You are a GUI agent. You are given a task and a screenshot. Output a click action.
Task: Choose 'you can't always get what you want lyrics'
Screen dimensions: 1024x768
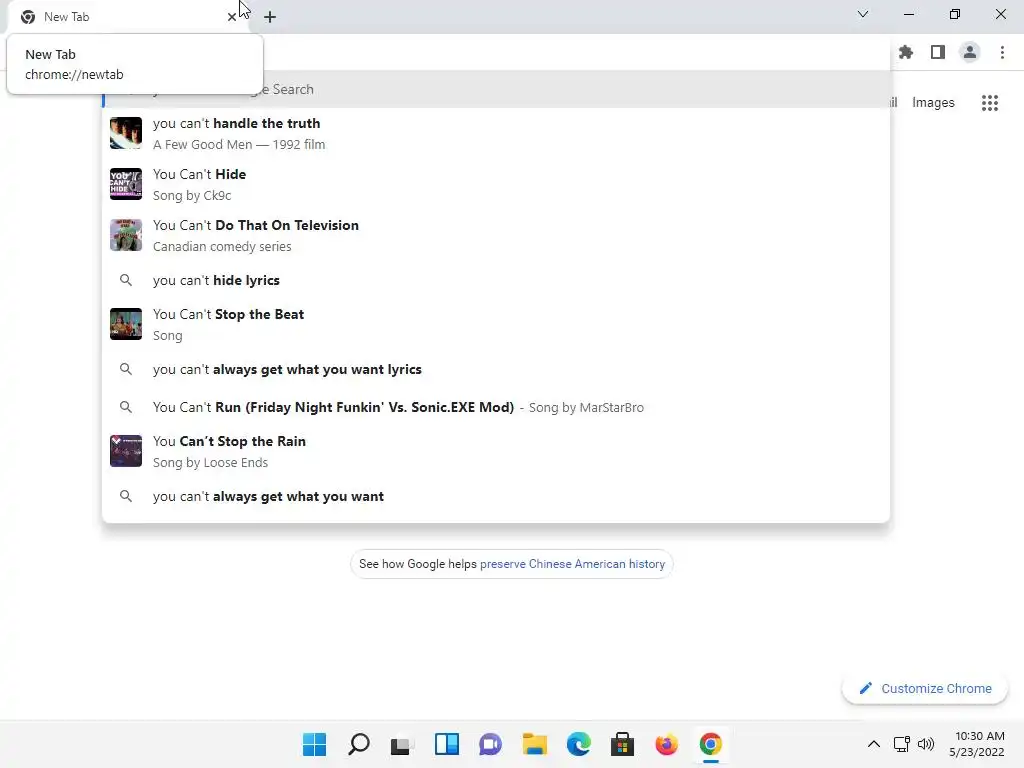(x=496, y=369)
